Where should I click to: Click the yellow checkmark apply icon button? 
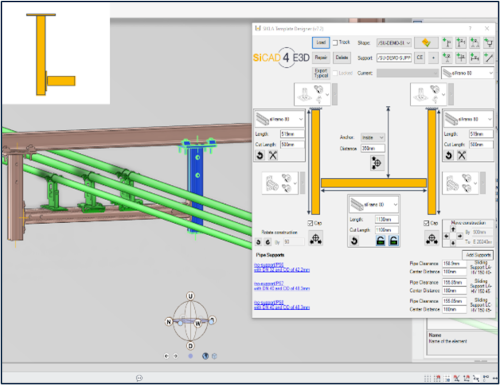click(426, 43)
